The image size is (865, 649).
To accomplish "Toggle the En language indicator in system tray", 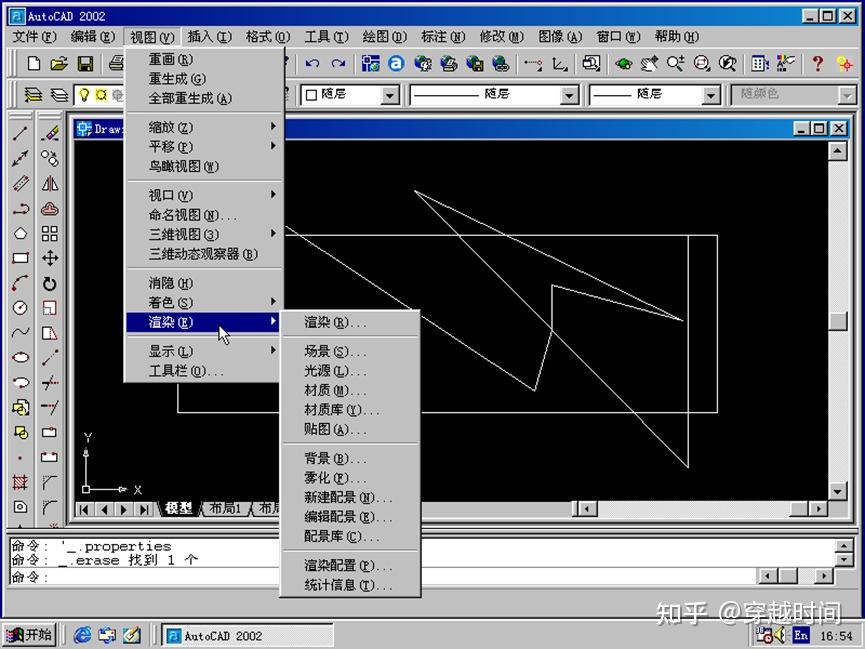I will click(x=801, y=635).
